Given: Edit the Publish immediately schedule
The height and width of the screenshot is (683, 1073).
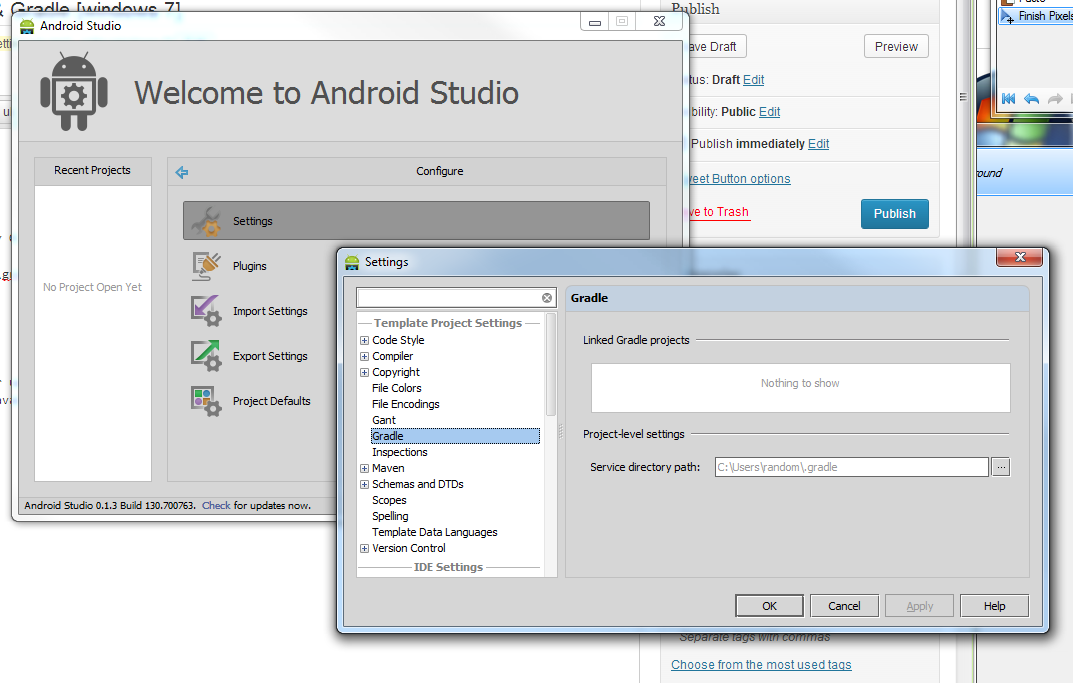Looking at the screenshot, I should coord(818,144).
